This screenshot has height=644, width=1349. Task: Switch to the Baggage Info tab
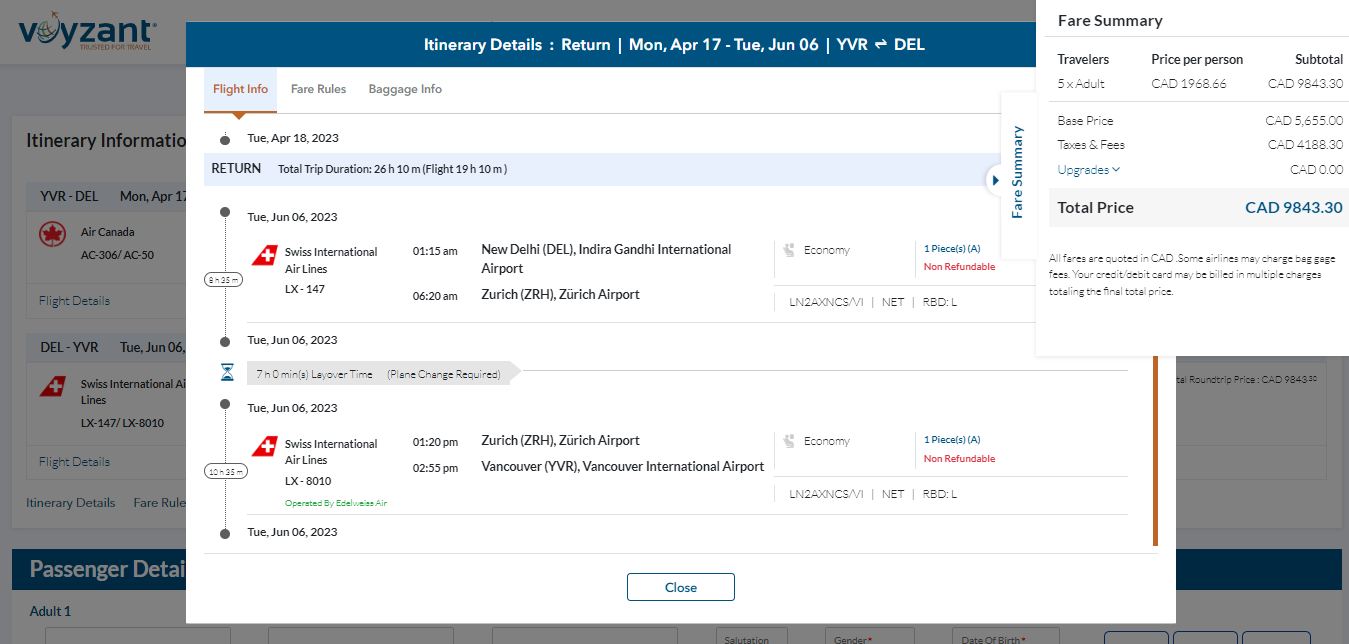click(x=405, y=89)
